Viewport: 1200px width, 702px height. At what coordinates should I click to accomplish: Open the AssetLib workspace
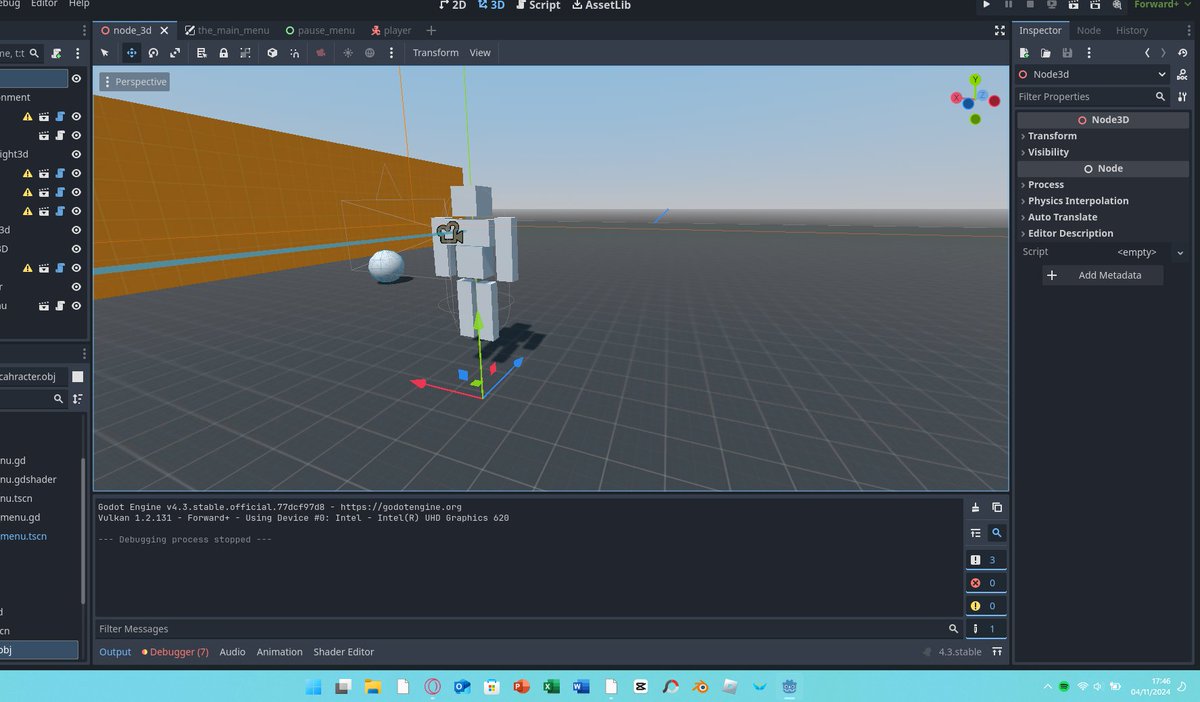[x=600, y=5]
